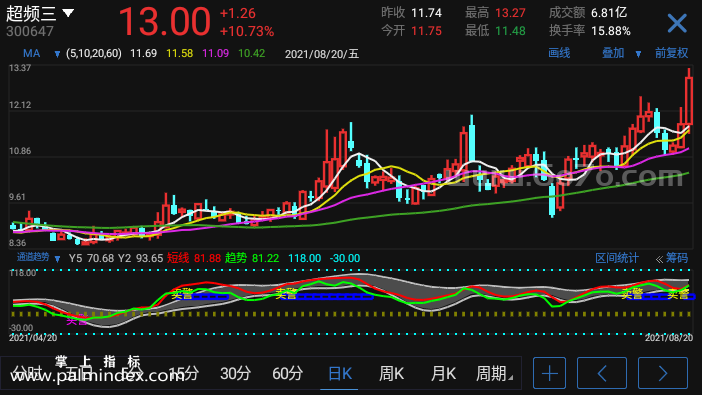The width and height of the screenshot is (702, 395).
Task: Go to previous with left arrow button
Action: [x=602, y=373]
